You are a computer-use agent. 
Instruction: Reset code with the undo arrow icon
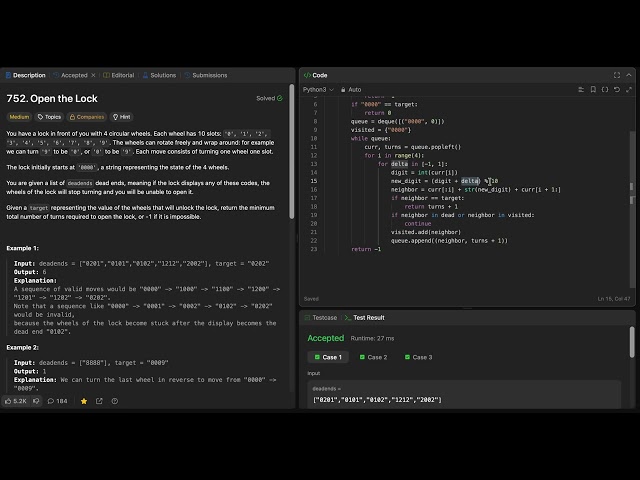[x=617, y=89]
